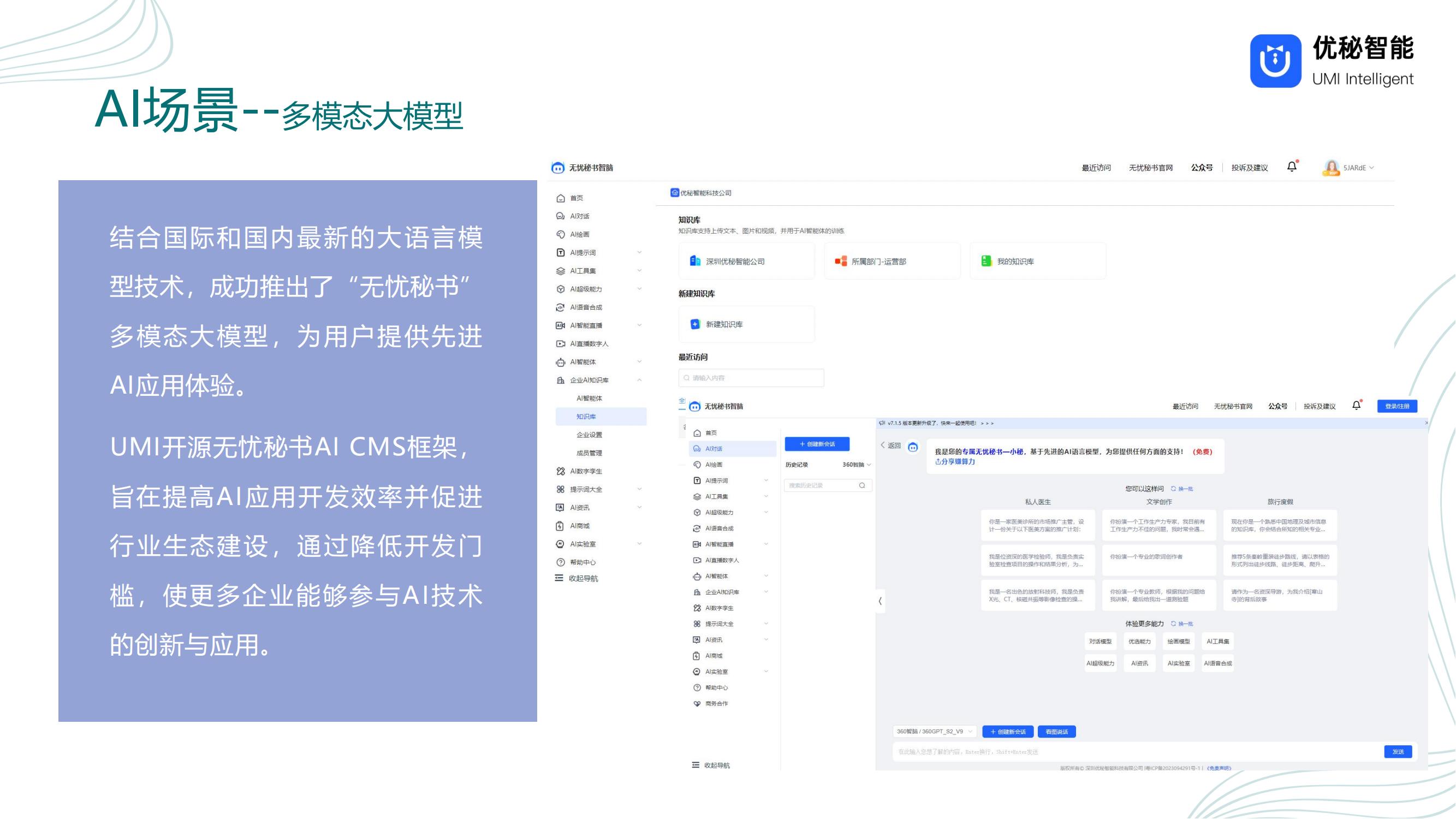This screenshot has height=819, width=1456.
Task: Click the 新建知识库 plus icon card
Action: (x=695, y=324)
